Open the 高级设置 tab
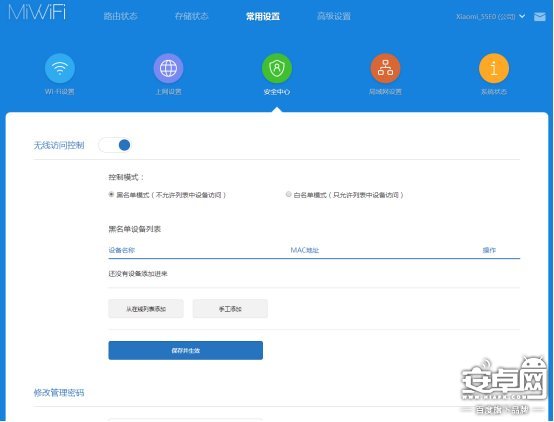 pos(334,16)
